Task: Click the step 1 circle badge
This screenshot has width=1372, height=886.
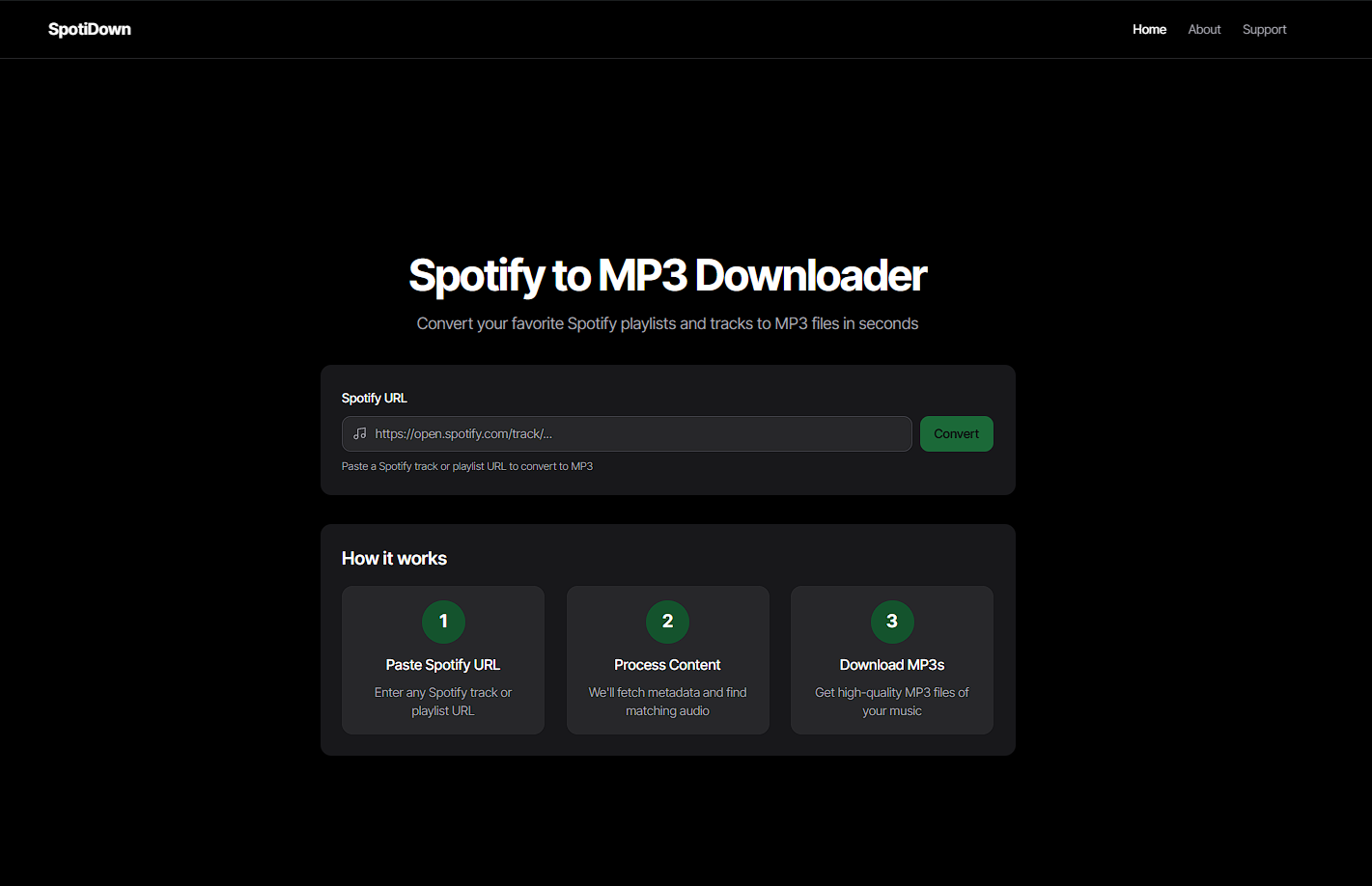Action: [443, 622]
